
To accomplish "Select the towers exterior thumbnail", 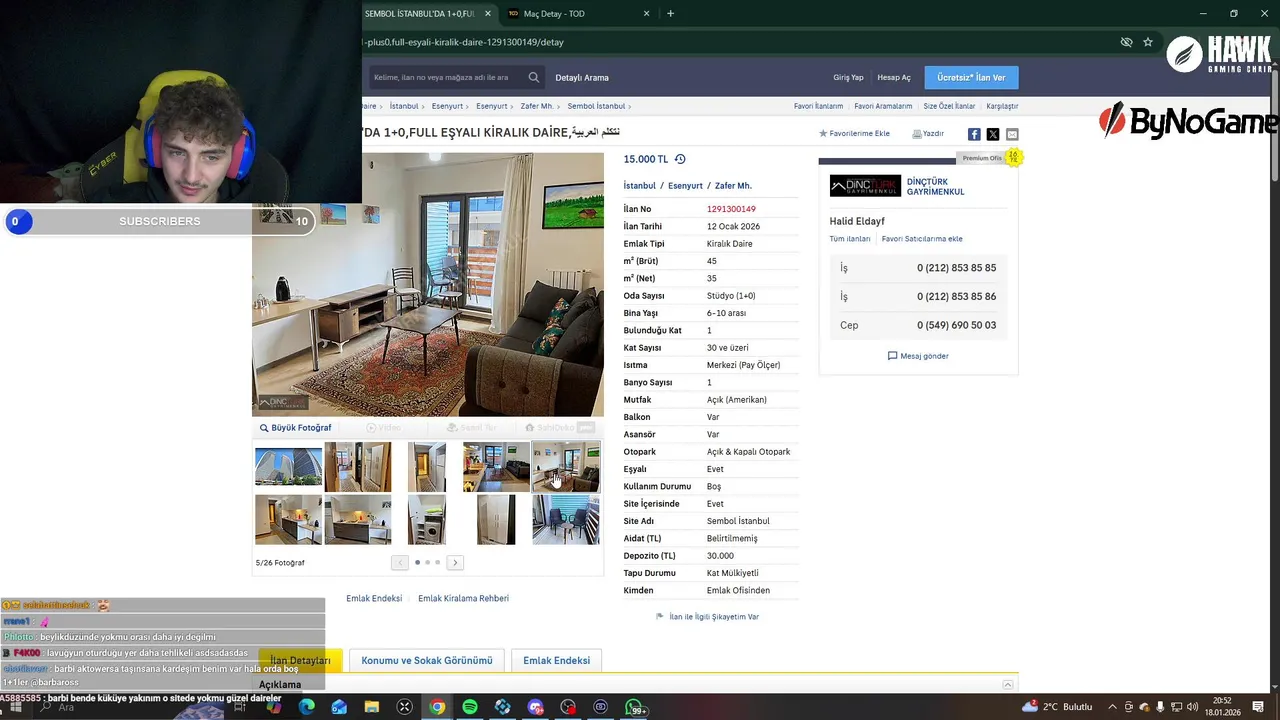I will 288,467.
